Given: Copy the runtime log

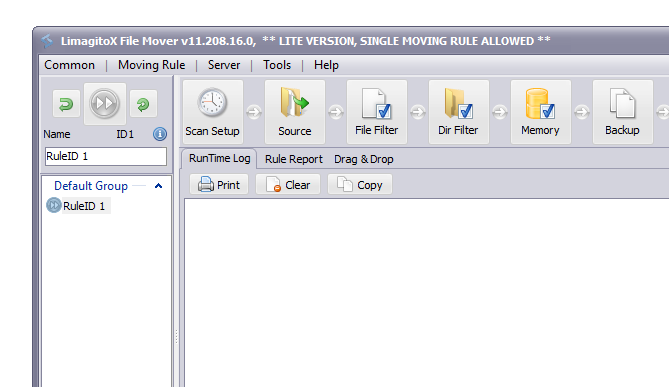Looking at the screenshot, I should [360, 185].
